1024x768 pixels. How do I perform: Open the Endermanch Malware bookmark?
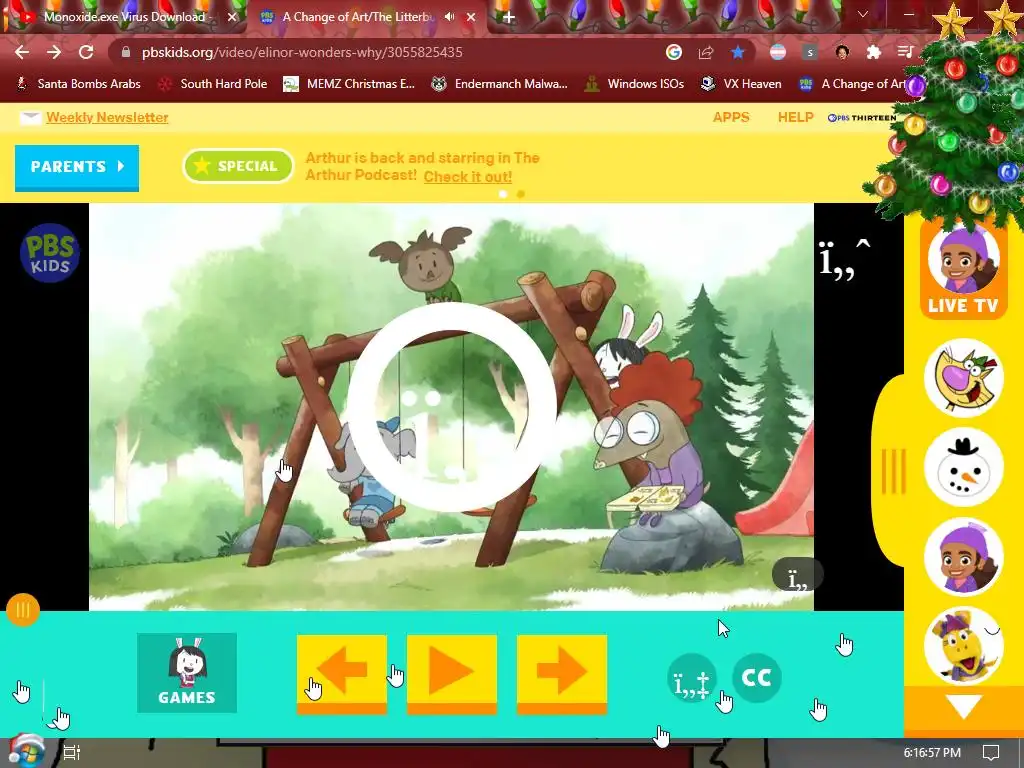click(x=499, y=84)
